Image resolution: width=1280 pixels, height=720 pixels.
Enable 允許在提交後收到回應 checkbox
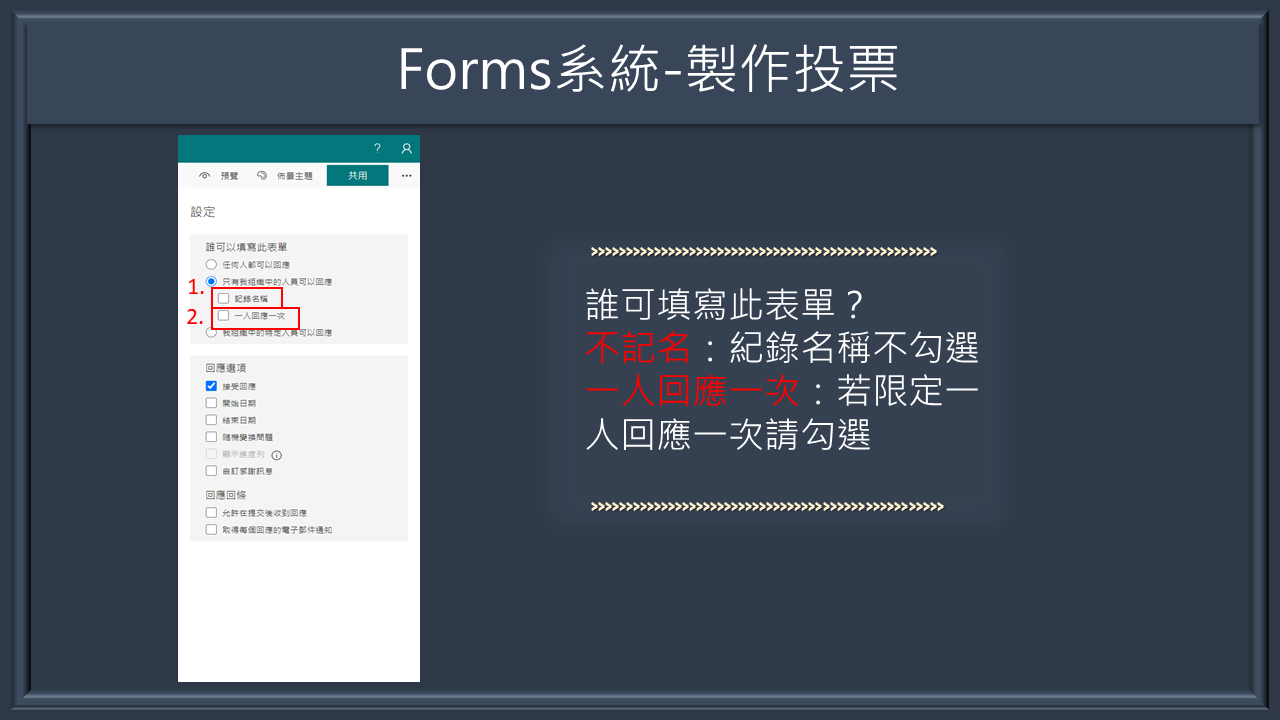(211, 512)
